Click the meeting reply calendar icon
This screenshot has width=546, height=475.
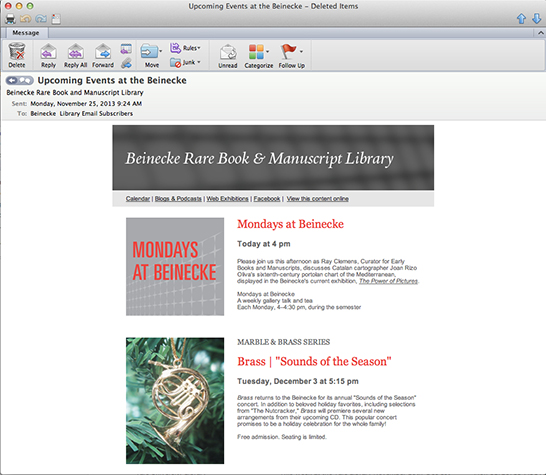click(126, 49)
